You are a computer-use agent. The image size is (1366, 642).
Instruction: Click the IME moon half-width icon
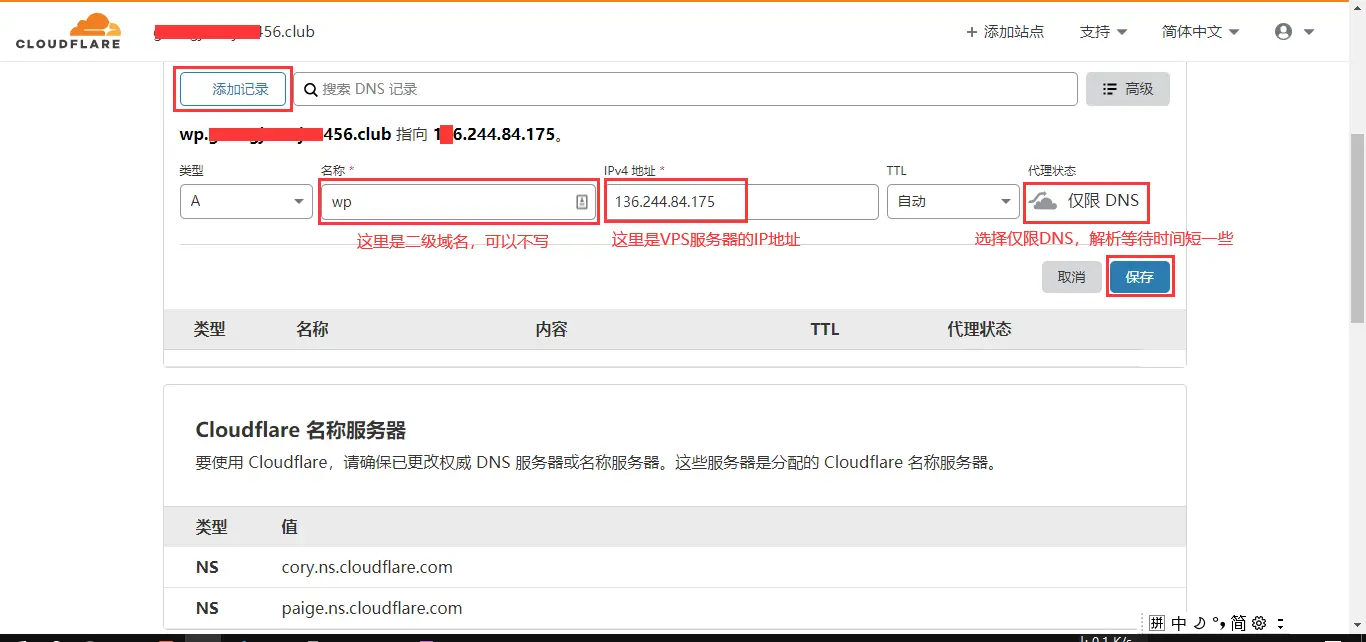point(1199,622)
